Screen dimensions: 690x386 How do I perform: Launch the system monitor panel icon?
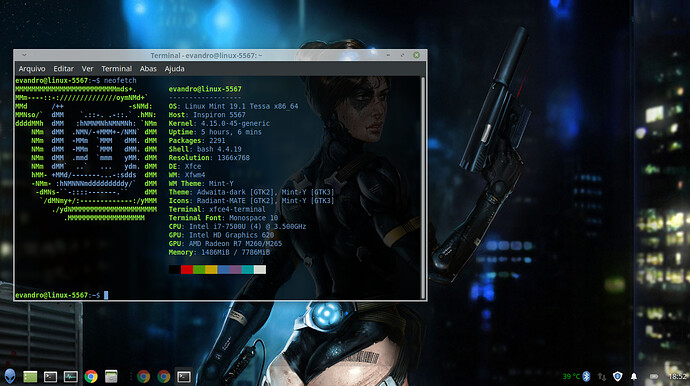coord(70,377)
